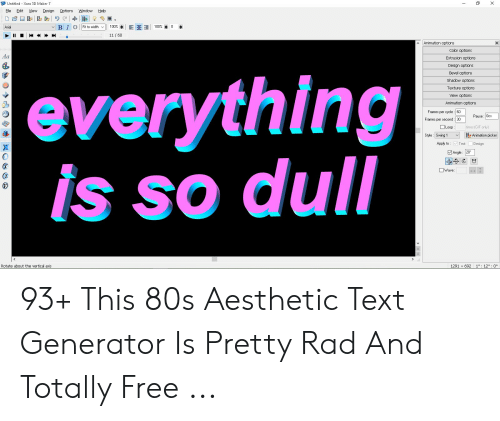Enable the Wave checkbox
Viewport: 500px width, 421px height.
(x=441, y=170)
